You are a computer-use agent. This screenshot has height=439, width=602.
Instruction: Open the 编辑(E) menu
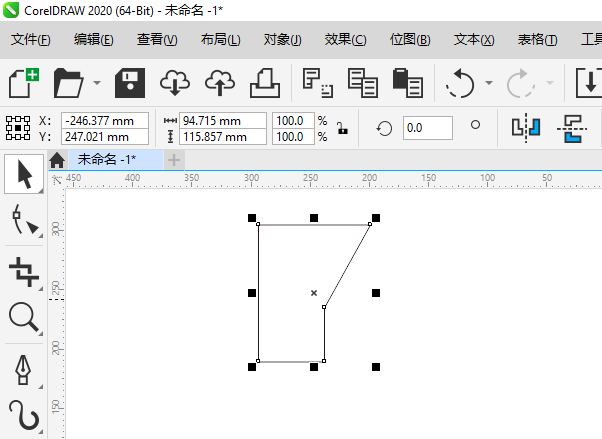coord(94,40)
